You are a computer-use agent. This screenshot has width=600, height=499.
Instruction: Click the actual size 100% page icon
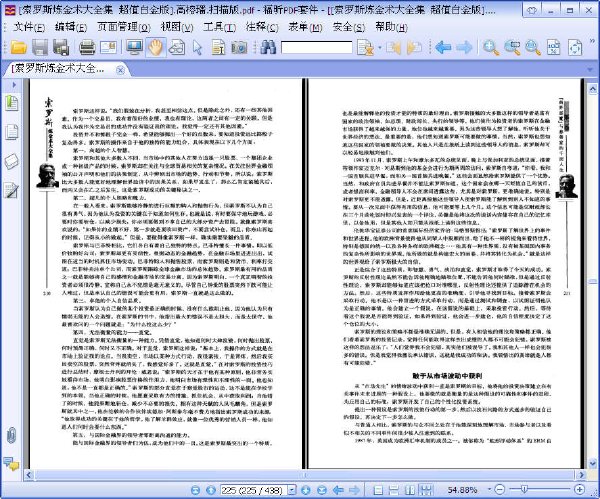(553, 48)
